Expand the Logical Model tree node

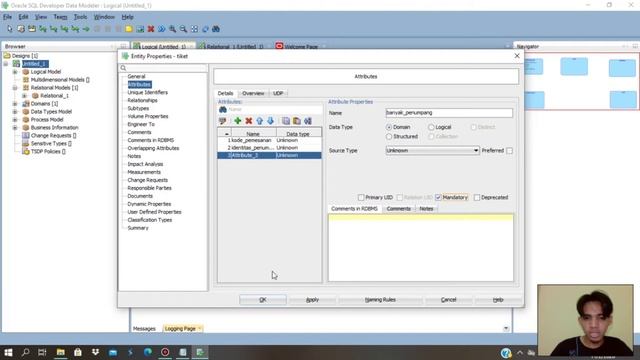15,72
